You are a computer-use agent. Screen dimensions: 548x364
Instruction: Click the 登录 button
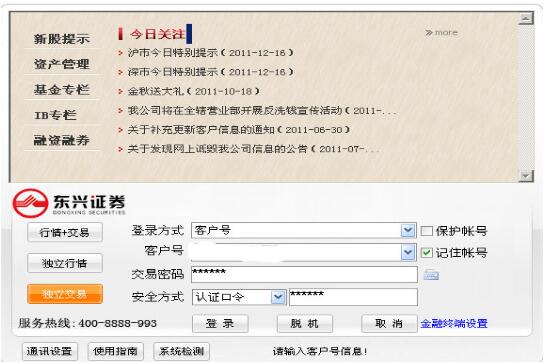[x=220, y=324]
